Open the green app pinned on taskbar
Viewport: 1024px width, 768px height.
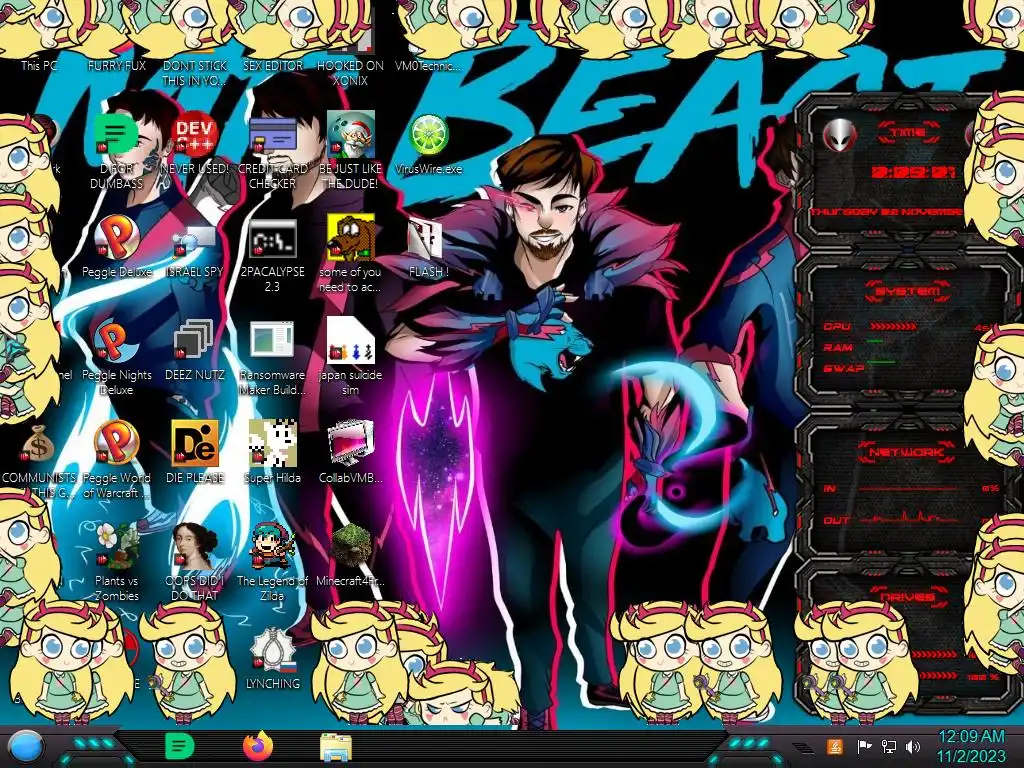[x=180, y=746]
